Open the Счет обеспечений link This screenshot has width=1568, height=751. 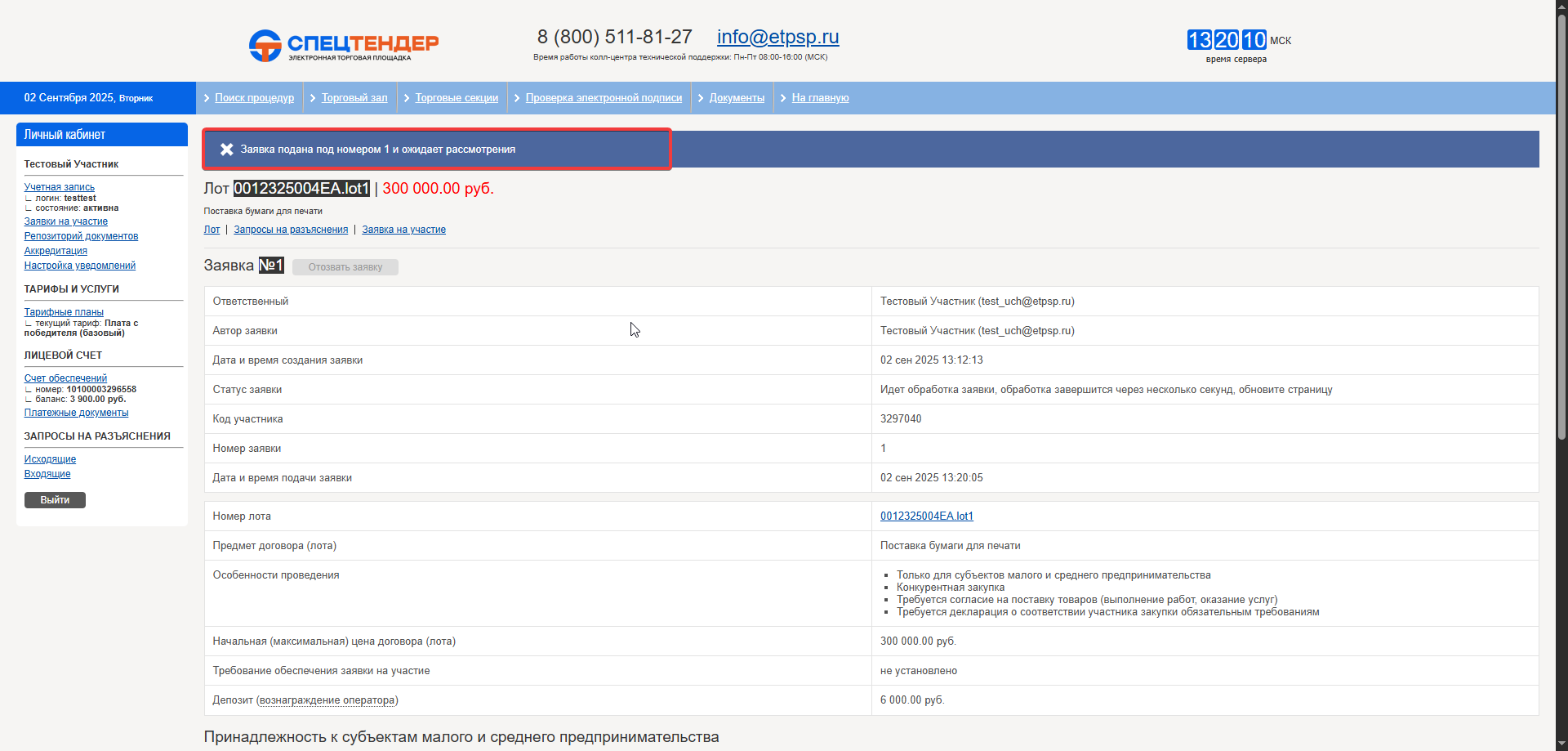pos(65,378)
